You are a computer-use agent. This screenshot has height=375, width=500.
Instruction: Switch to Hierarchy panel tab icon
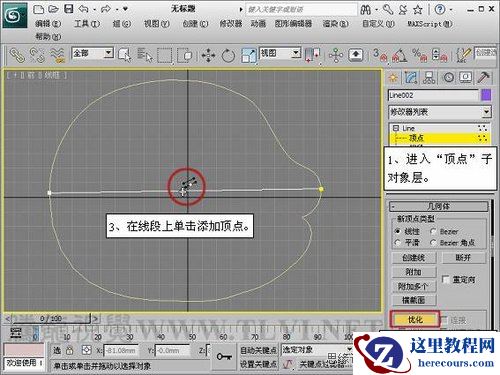click(429, 78)
